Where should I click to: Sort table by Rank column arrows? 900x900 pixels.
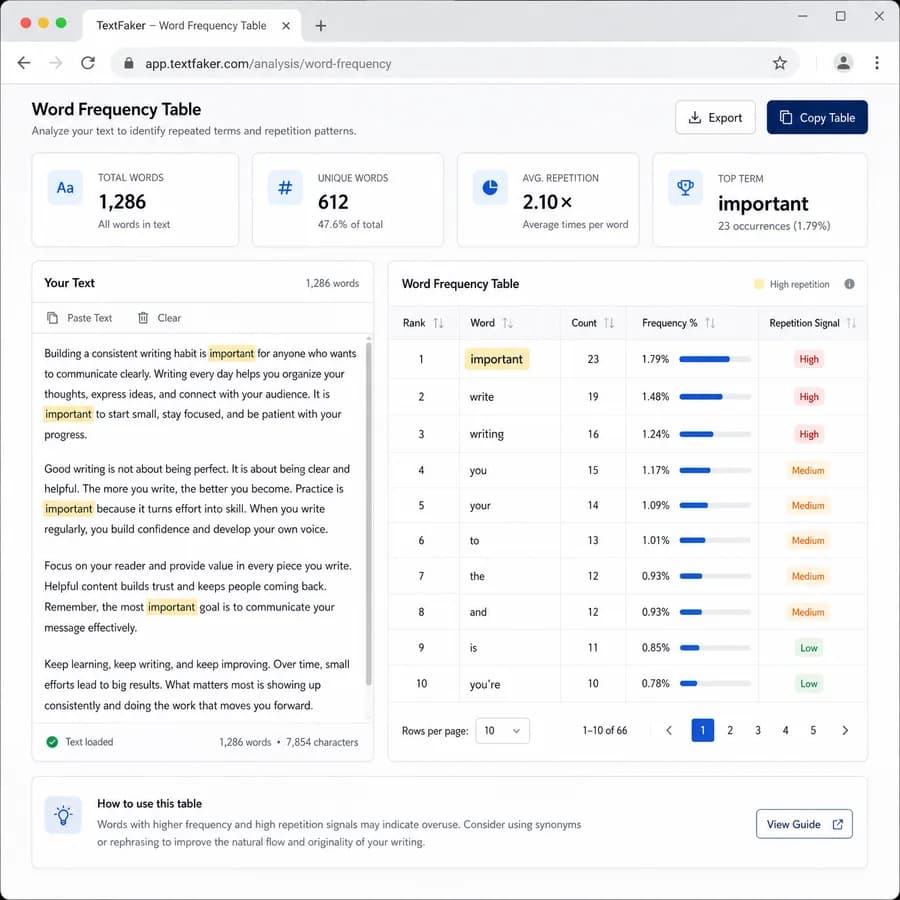click(439, 323)
